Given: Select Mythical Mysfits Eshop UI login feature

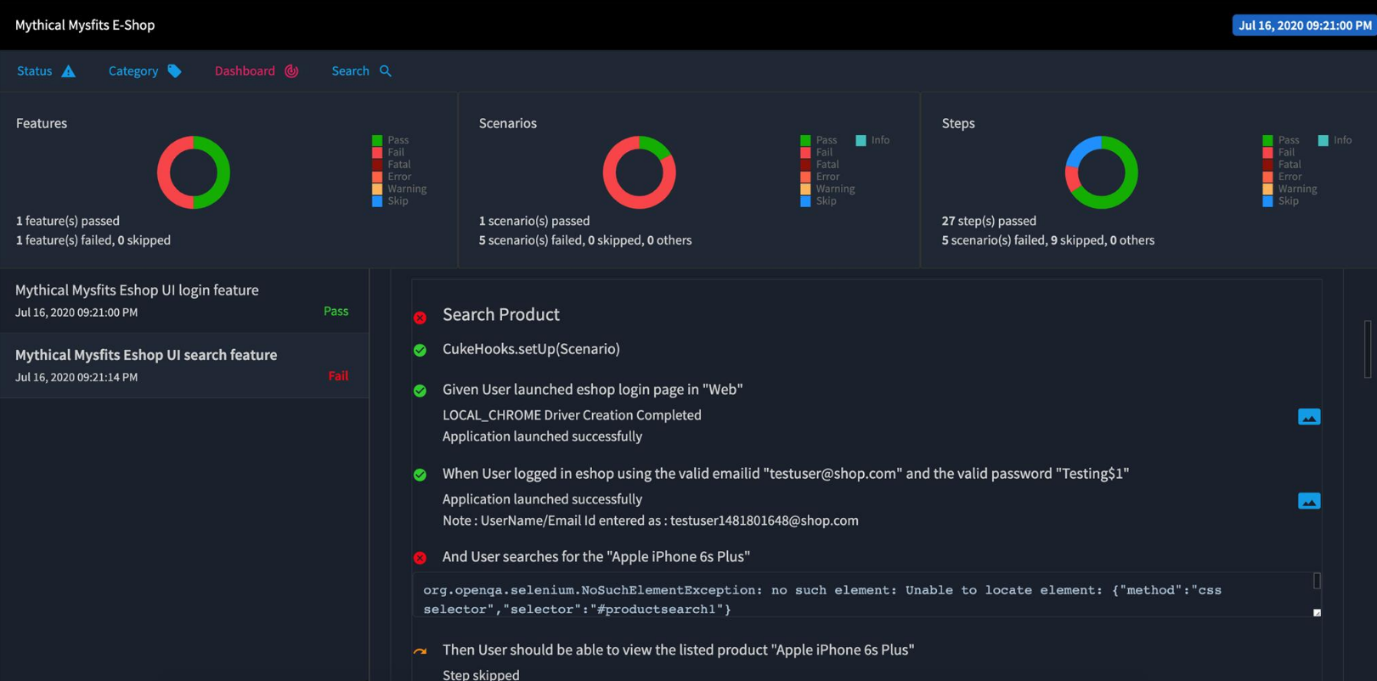Looking at the screenshot, I should [x=184, y=300].
